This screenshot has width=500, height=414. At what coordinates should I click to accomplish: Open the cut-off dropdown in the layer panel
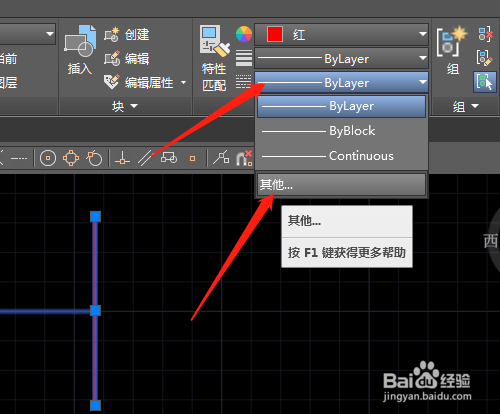coord(28,34)
